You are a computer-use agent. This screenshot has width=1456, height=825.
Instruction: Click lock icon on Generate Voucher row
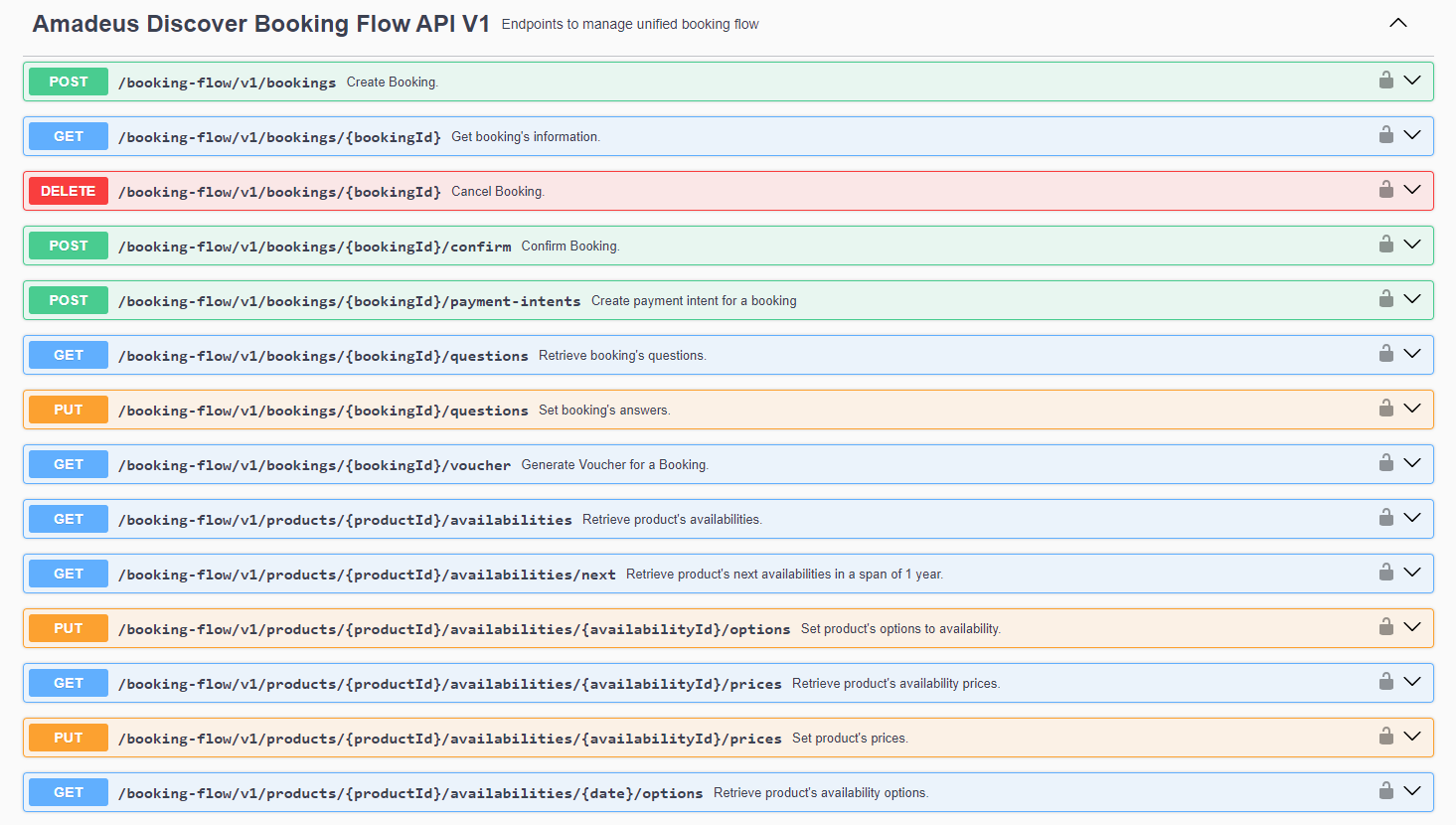click(x=1385, y=463)
